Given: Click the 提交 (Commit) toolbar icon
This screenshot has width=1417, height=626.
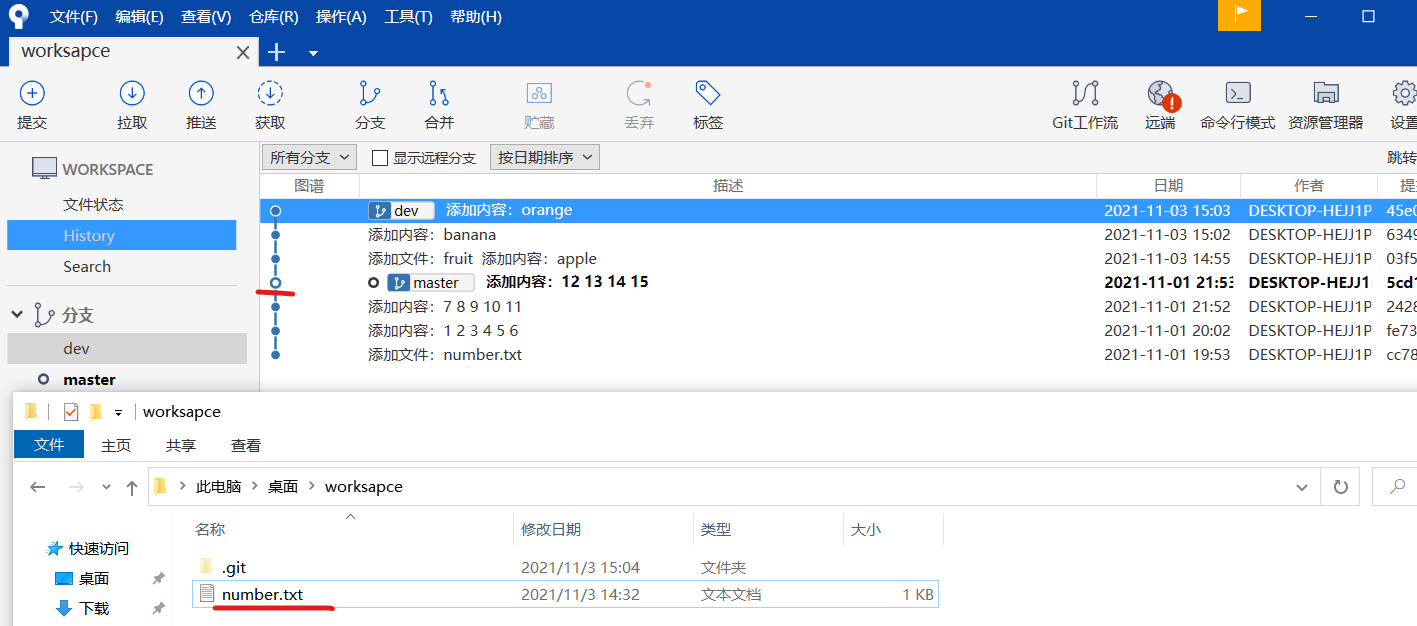Looking at the screenshot, I should coord(32,94).
